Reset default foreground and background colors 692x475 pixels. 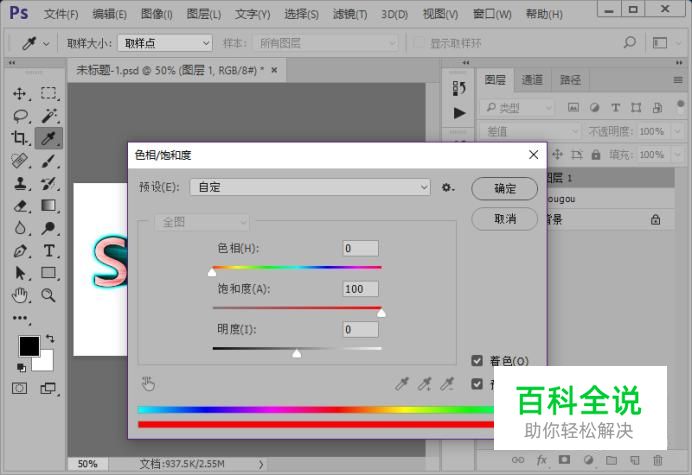[21, 367]
